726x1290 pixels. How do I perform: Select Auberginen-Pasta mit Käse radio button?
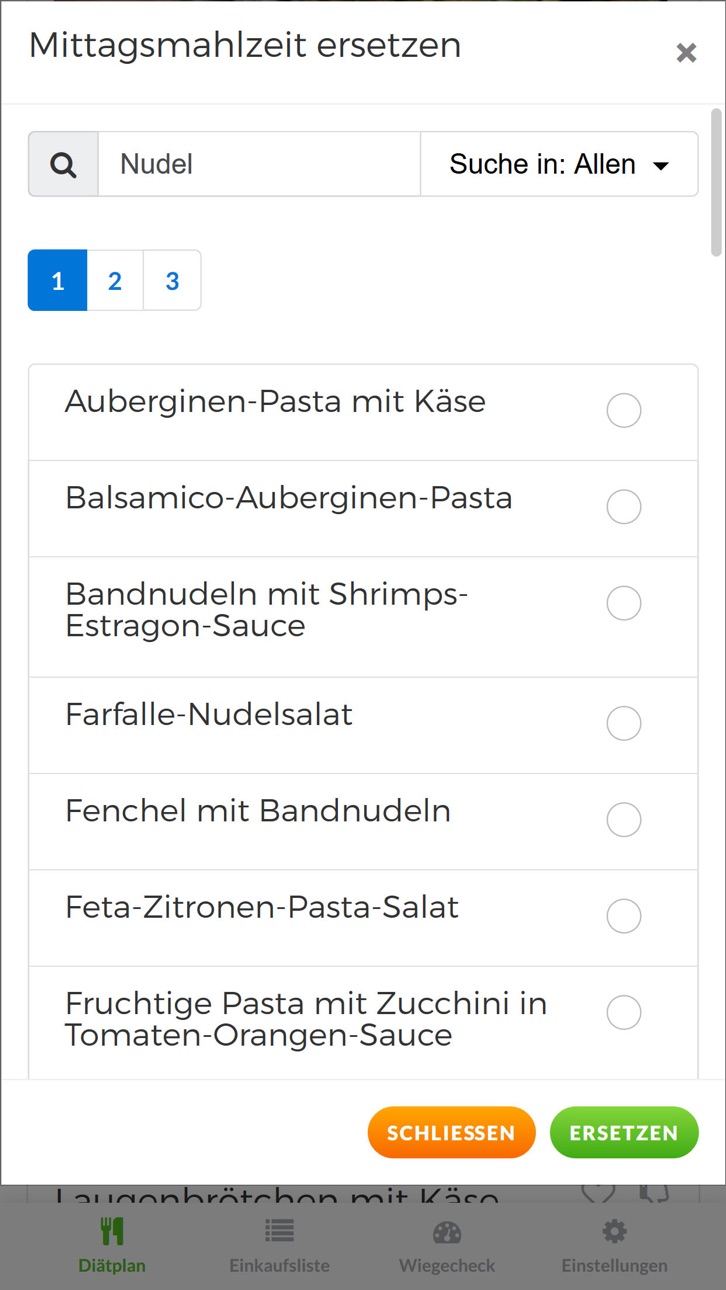624,410
